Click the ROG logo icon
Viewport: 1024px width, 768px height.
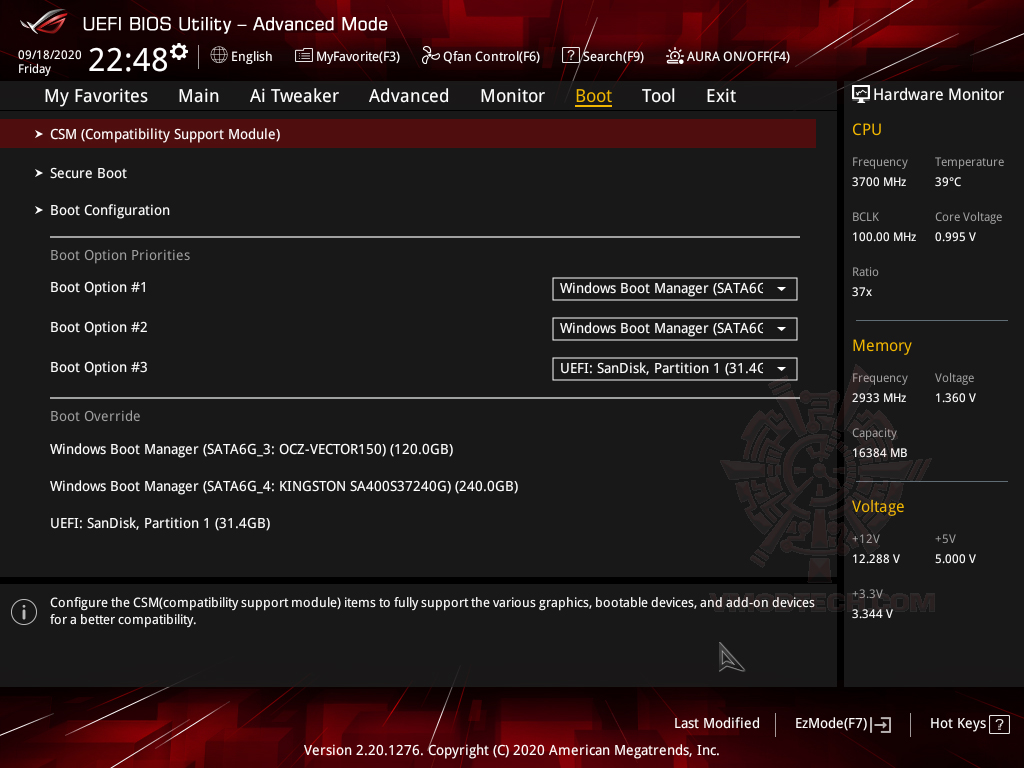(42, 22)
